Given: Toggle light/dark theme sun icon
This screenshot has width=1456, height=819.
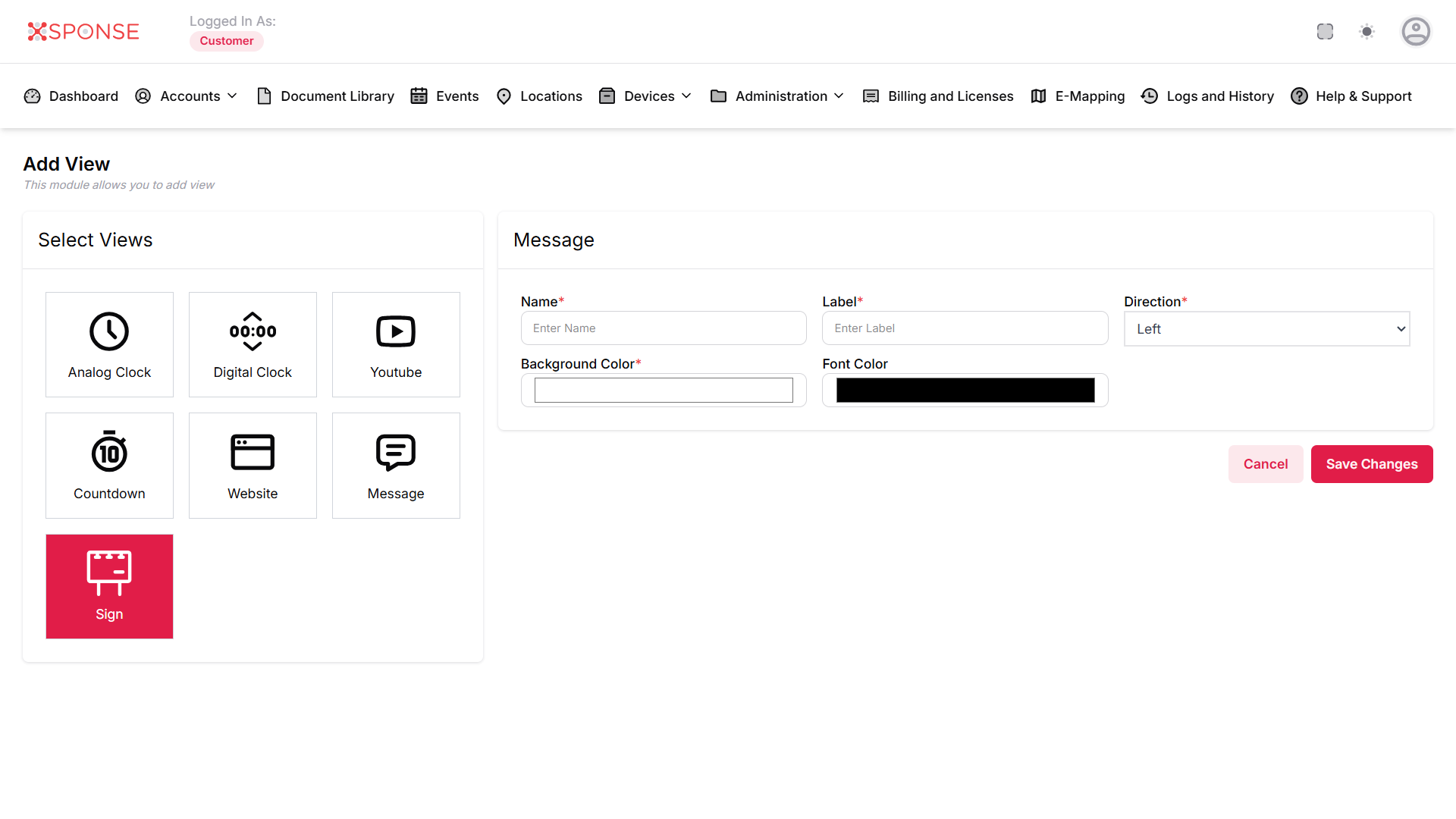Looking at the screenshot, I should coord(1367,32).
